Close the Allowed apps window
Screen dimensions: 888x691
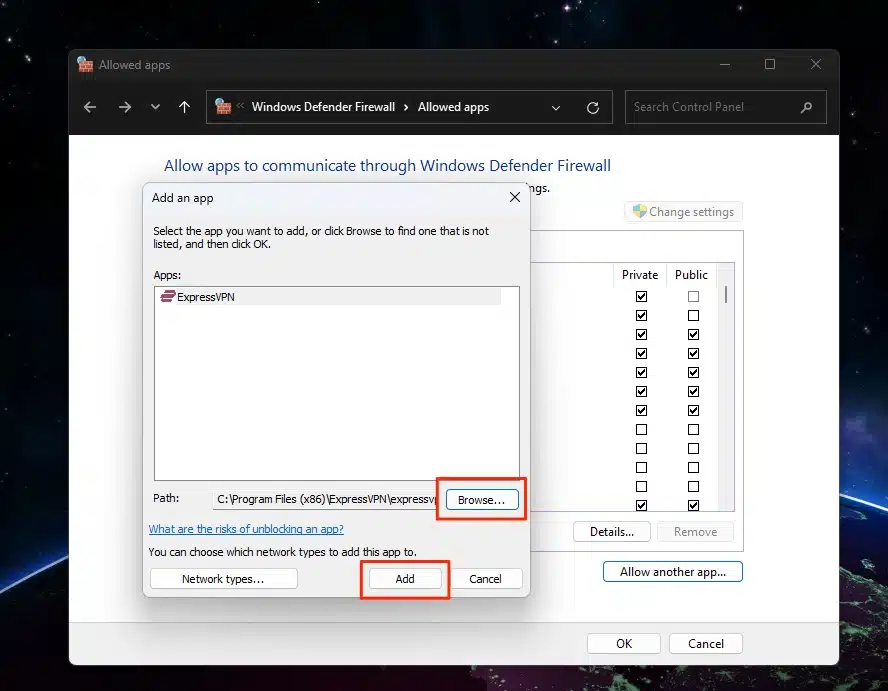click(x=816, y=65)
